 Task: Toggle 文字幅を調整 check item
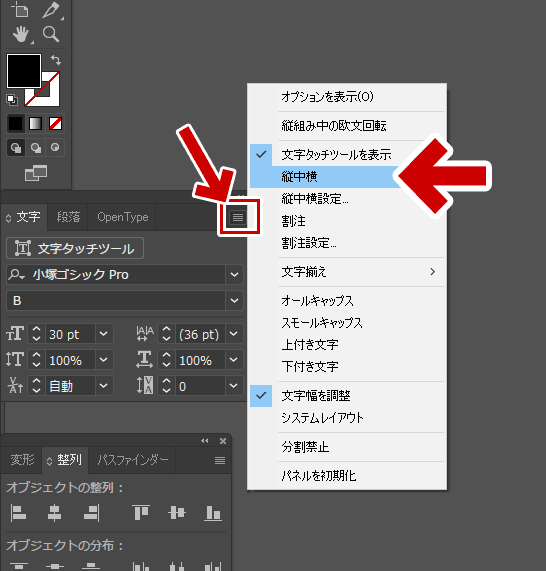tap(347, 396)
